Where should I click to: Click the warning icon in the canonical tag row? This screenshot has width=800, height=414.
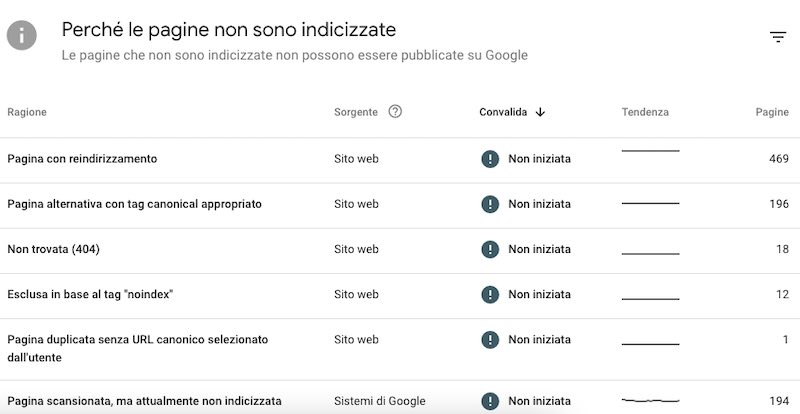coord(490,204)
